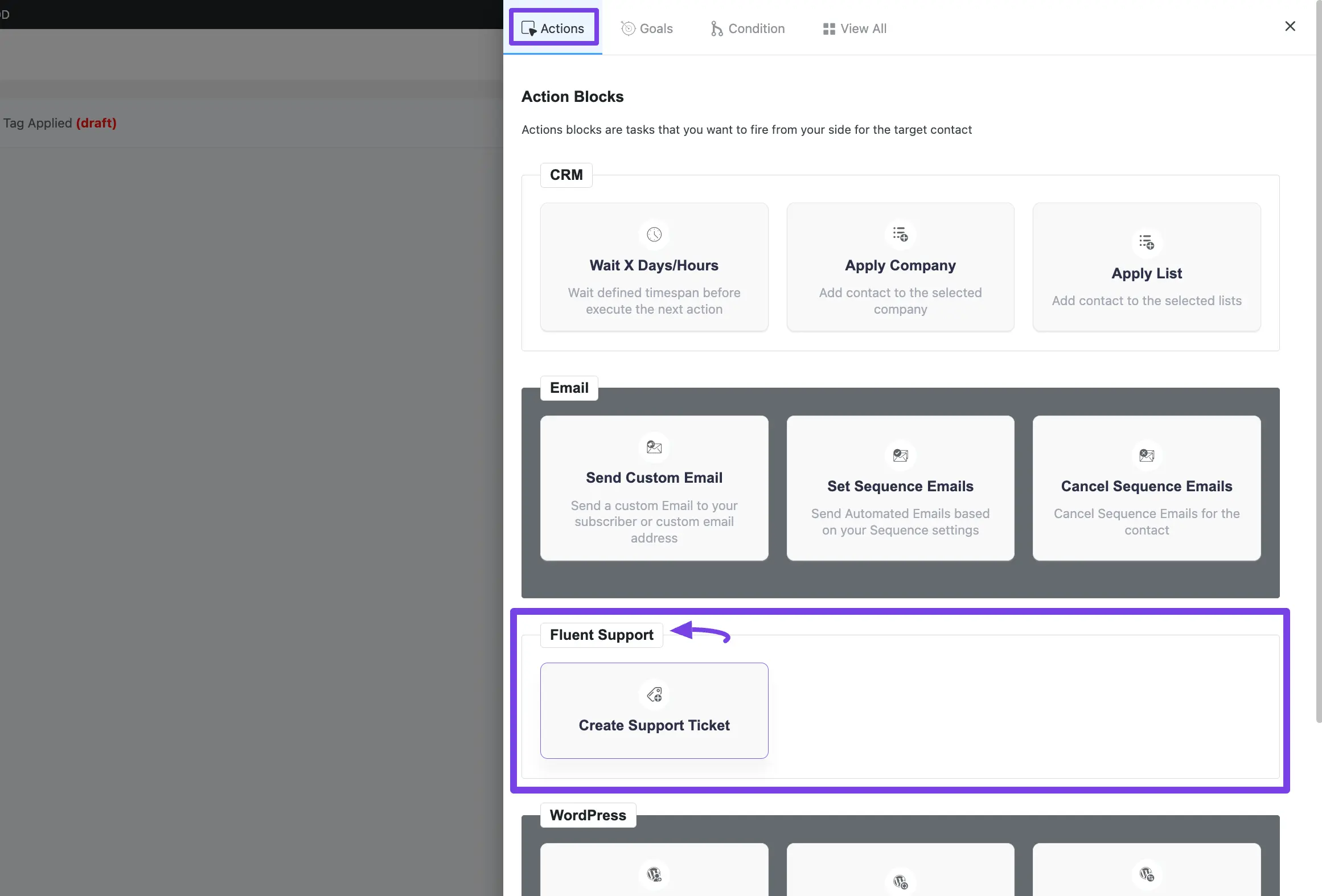This screenshot has height=896, width=1322.
Task: Select the Wait X Days/Hours block
Action: [x=654, y=266]
